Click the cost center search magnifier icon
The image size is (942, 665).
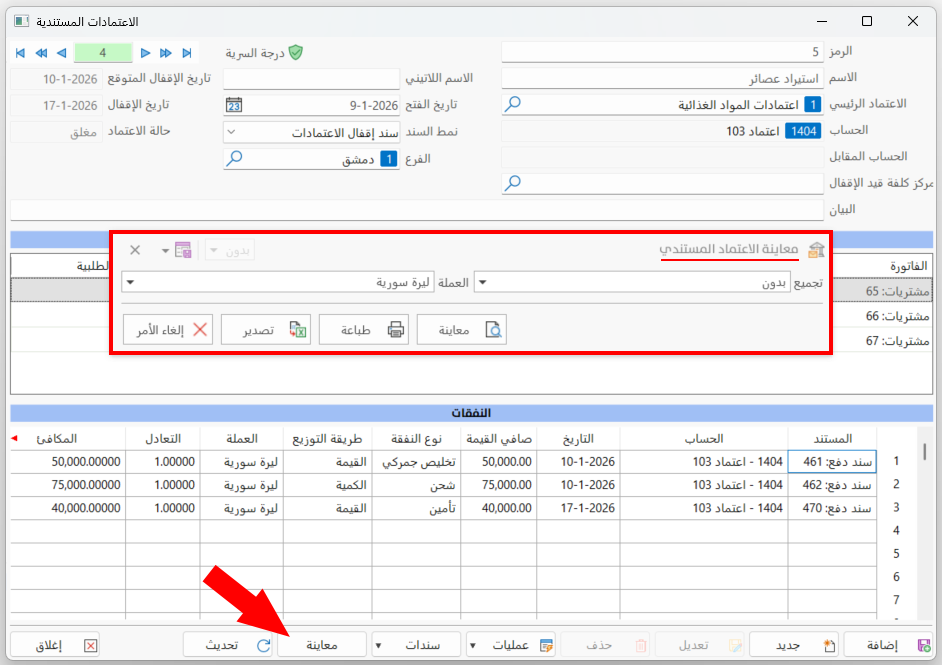click(512, 183)
